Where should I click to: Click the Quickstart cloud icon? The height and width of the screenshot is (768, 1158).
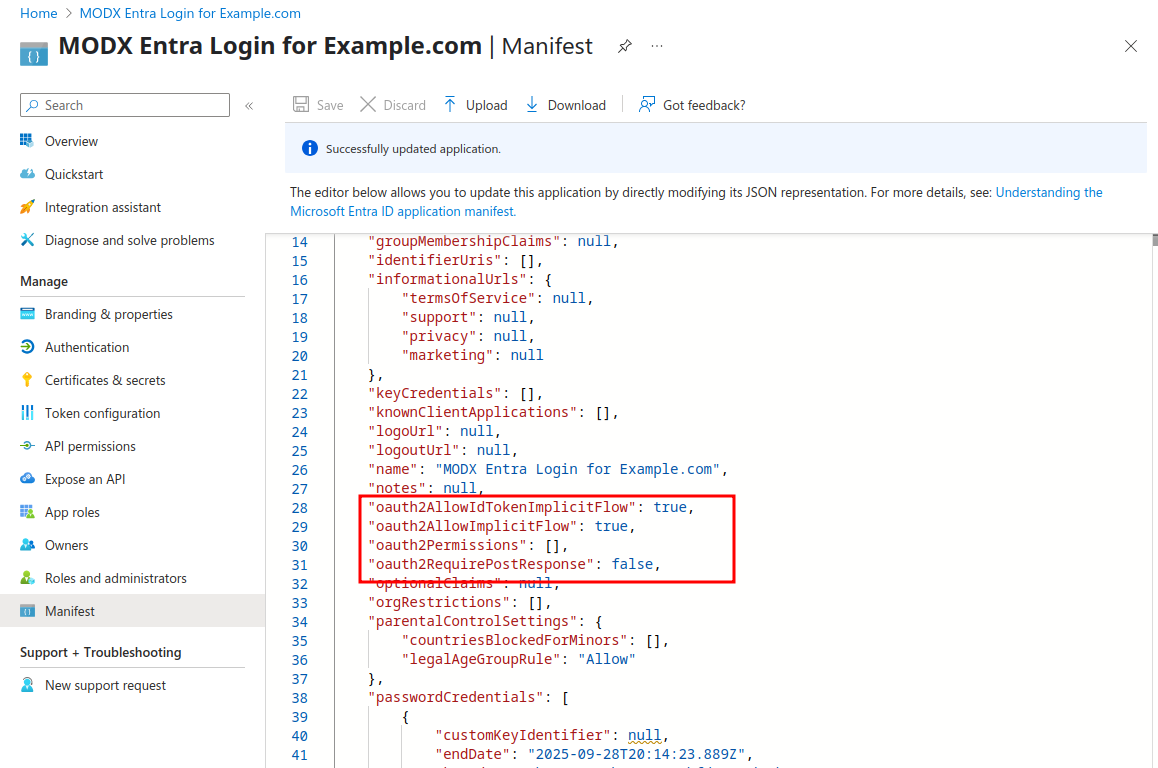pyautogui.click(x=27, y=174)
